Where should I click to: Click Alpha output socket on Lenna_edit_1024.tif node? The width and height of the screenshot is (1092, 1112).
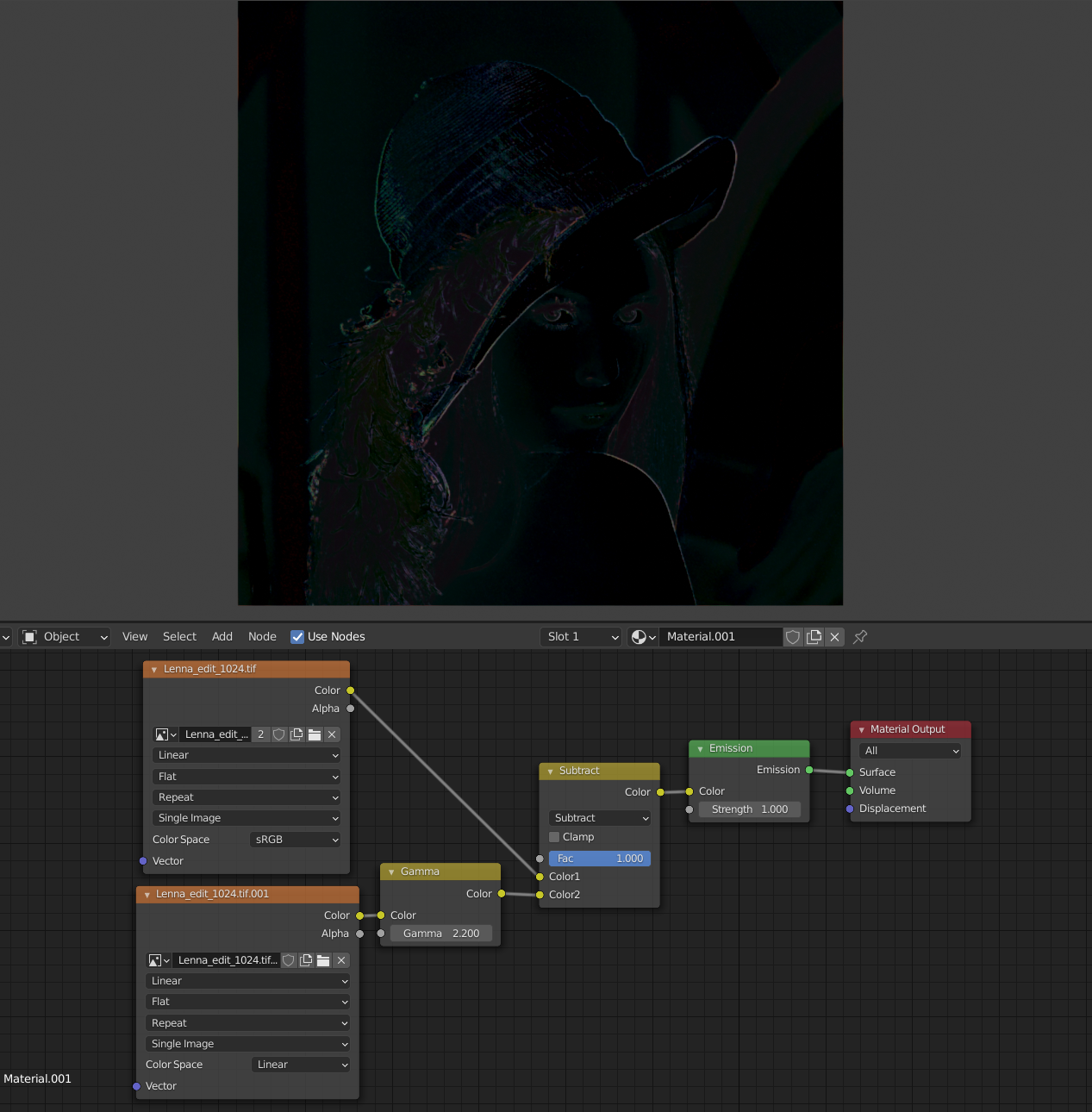[350, 709]
